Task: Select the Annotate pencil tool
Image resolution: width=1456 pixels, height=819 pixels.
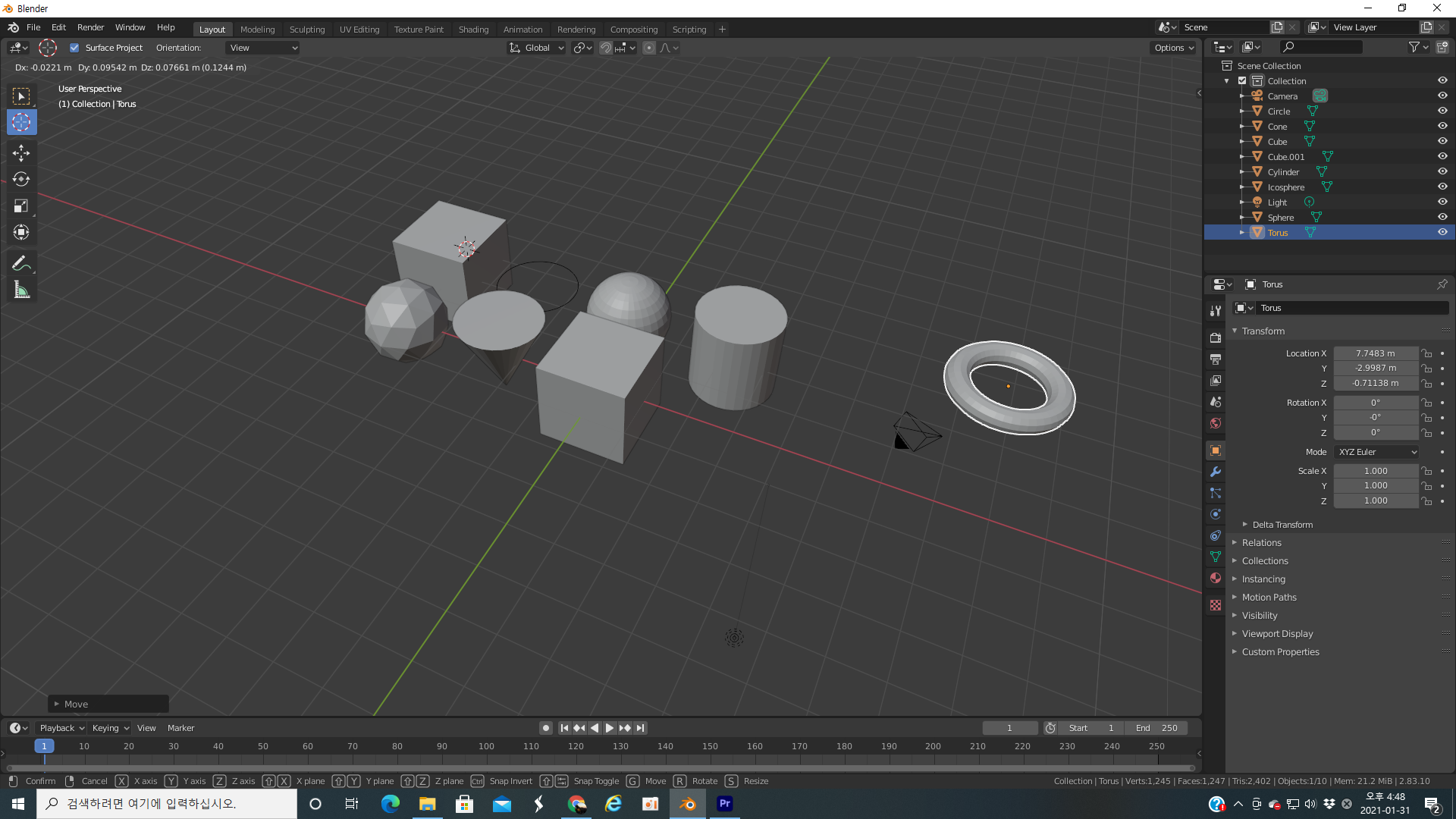Action: tap(21, 264)
